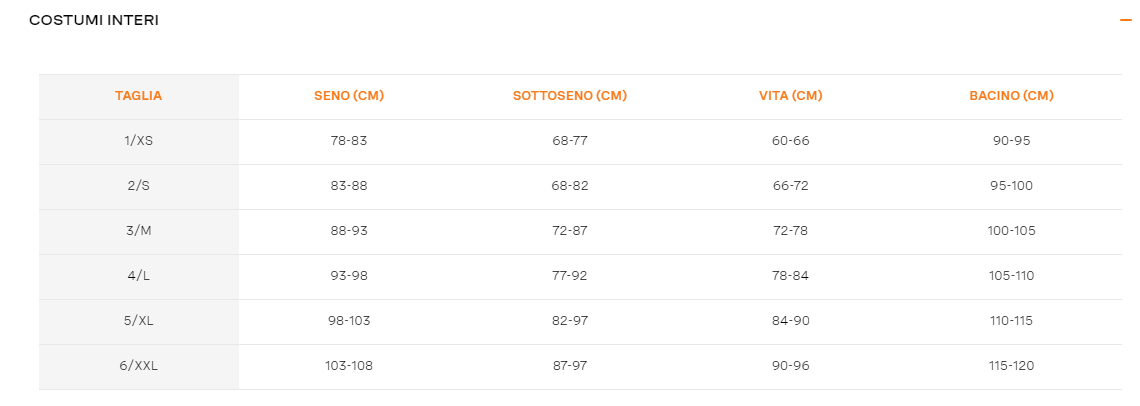The height and width of the screenshot is (406, 1140).
Task: Select the BACINO (CM) column header
Action: [1011, 96]
